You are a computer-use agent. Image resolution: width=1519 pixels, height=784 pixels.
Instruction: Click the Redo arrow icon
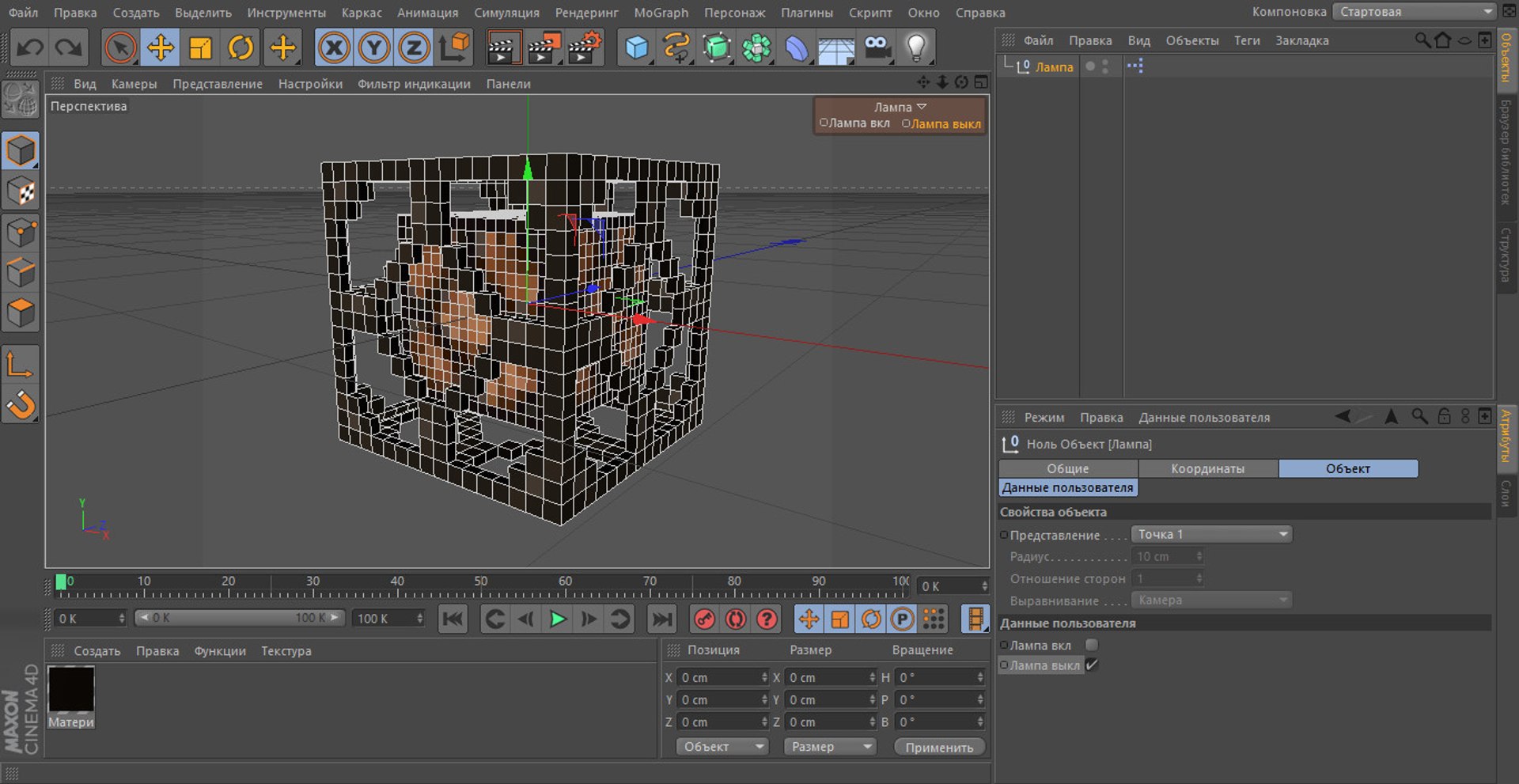pyautogui.click(x=69, y=48)
